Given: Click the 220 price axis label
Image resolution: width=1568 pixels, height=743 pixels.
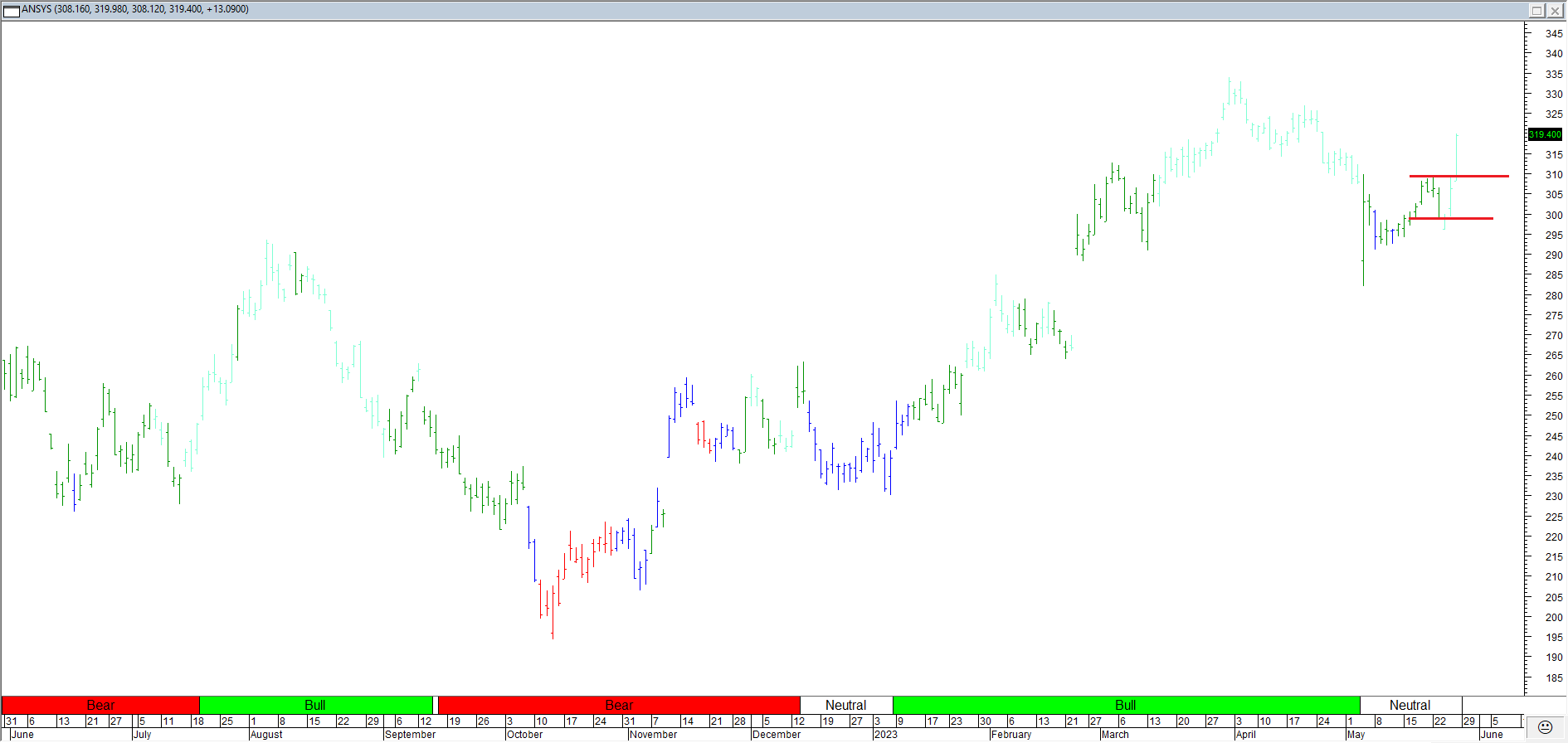Looking at the screenshot, I should point(1554,537).
